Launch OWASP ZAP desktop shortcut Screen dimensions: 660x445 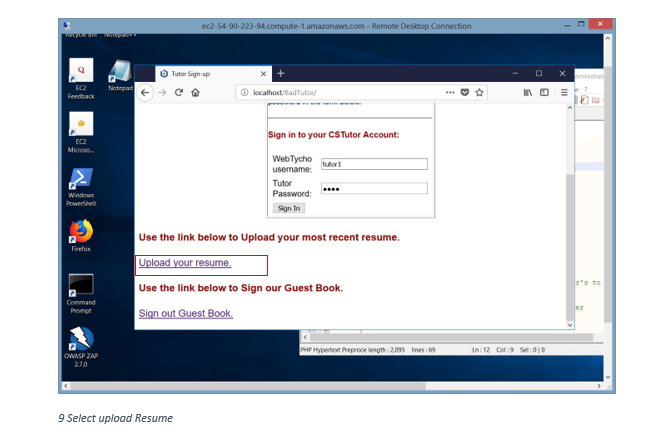pyautogui.click(x=81, y=347)
